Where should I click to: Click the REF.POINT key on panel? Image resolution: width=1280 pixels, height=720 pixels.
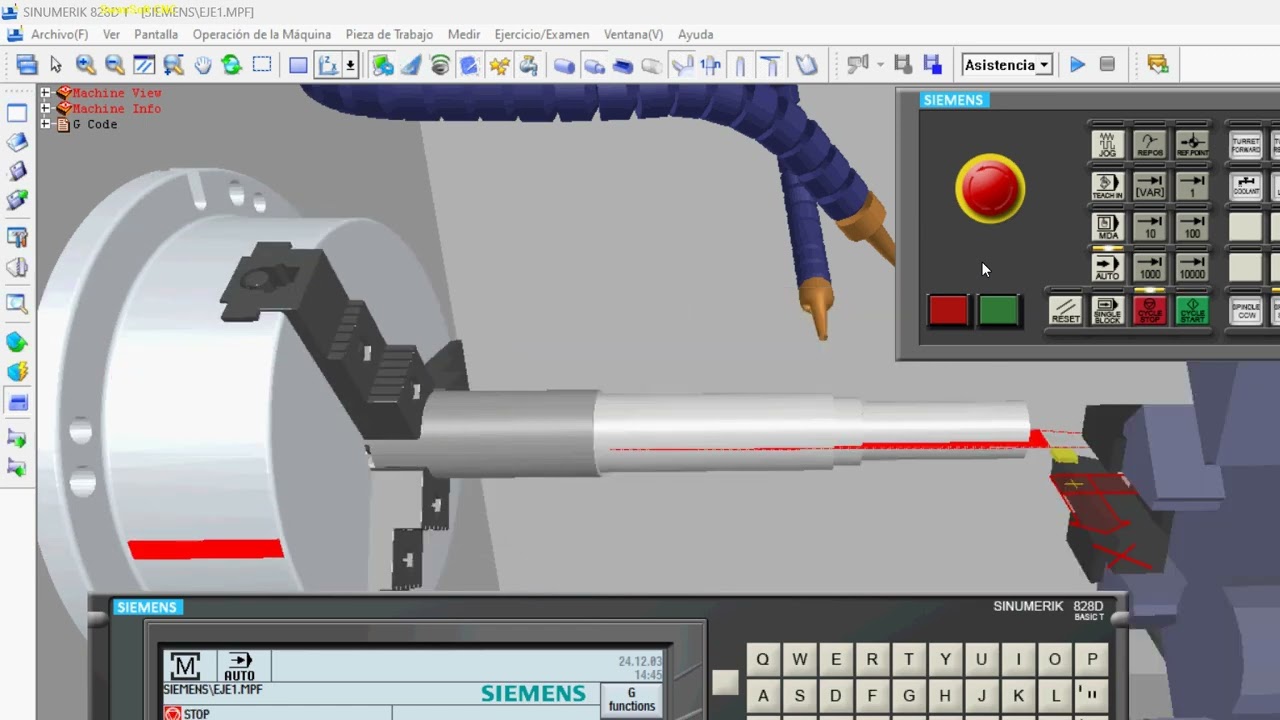click(x=1192, y=144)
